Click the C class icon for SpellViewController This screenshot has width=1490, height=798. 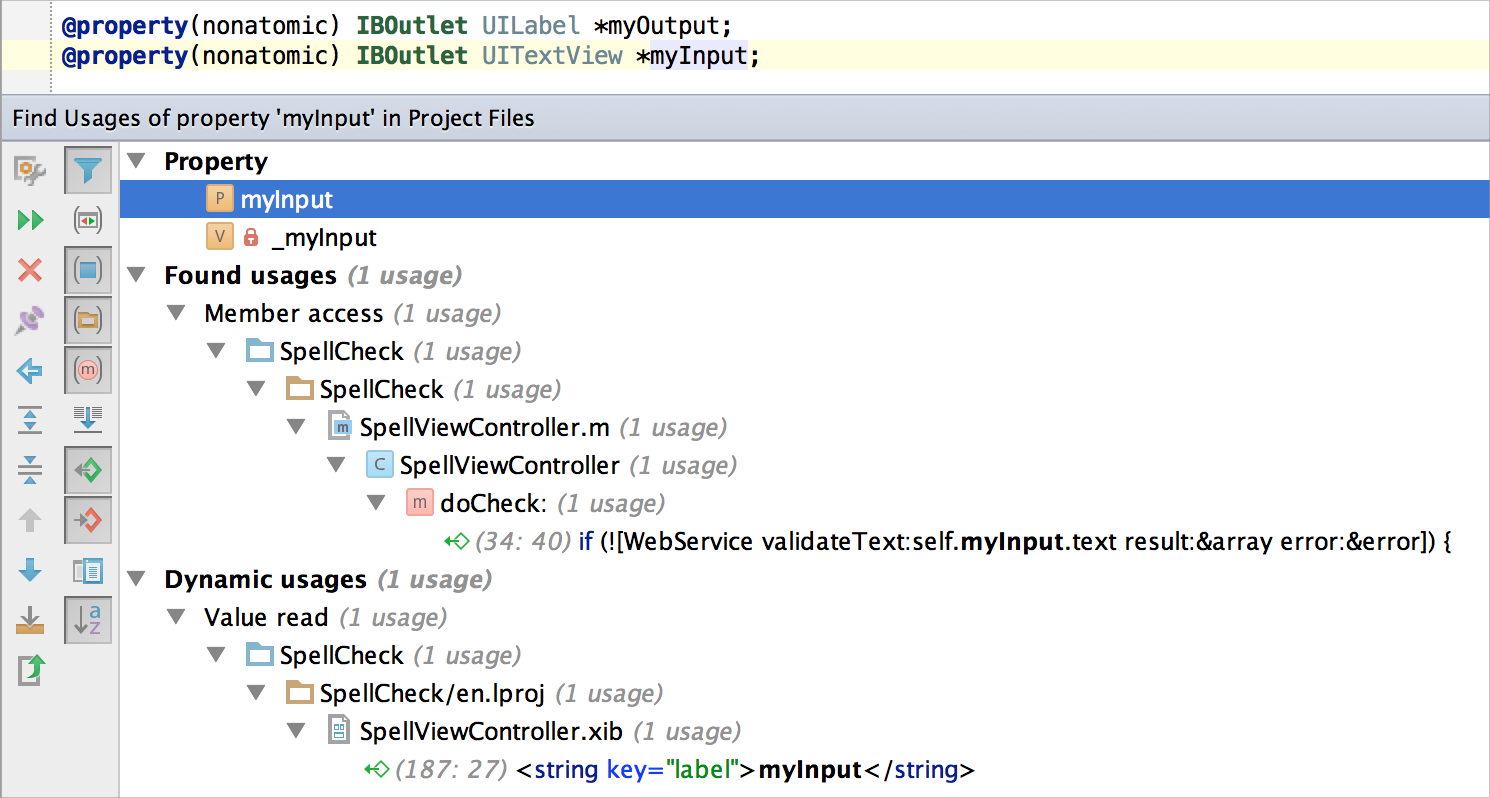[x=379, y=465]
